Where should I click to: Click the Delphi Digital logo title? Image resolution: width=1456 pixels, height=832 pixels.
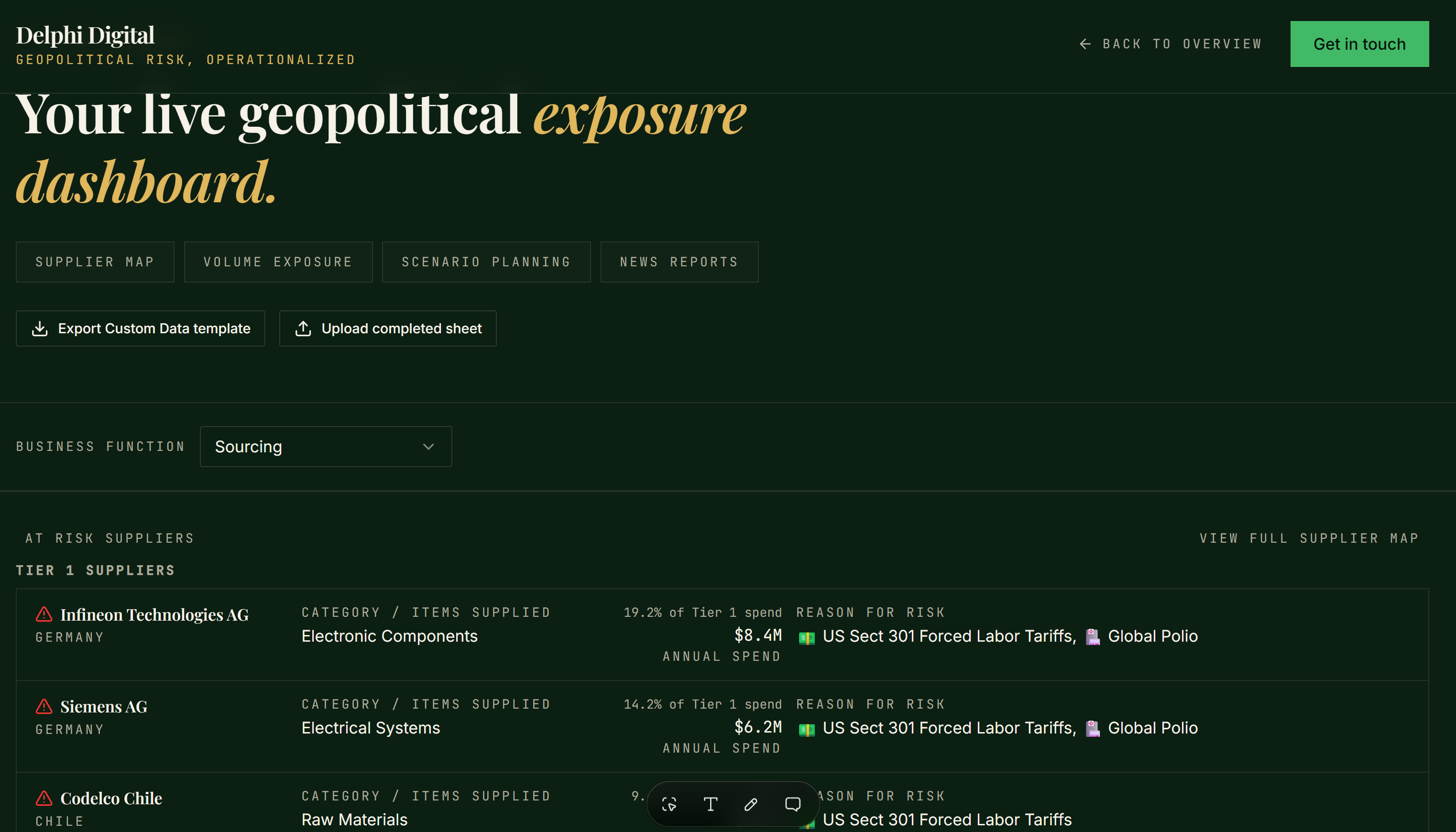(x=85, y=35)
